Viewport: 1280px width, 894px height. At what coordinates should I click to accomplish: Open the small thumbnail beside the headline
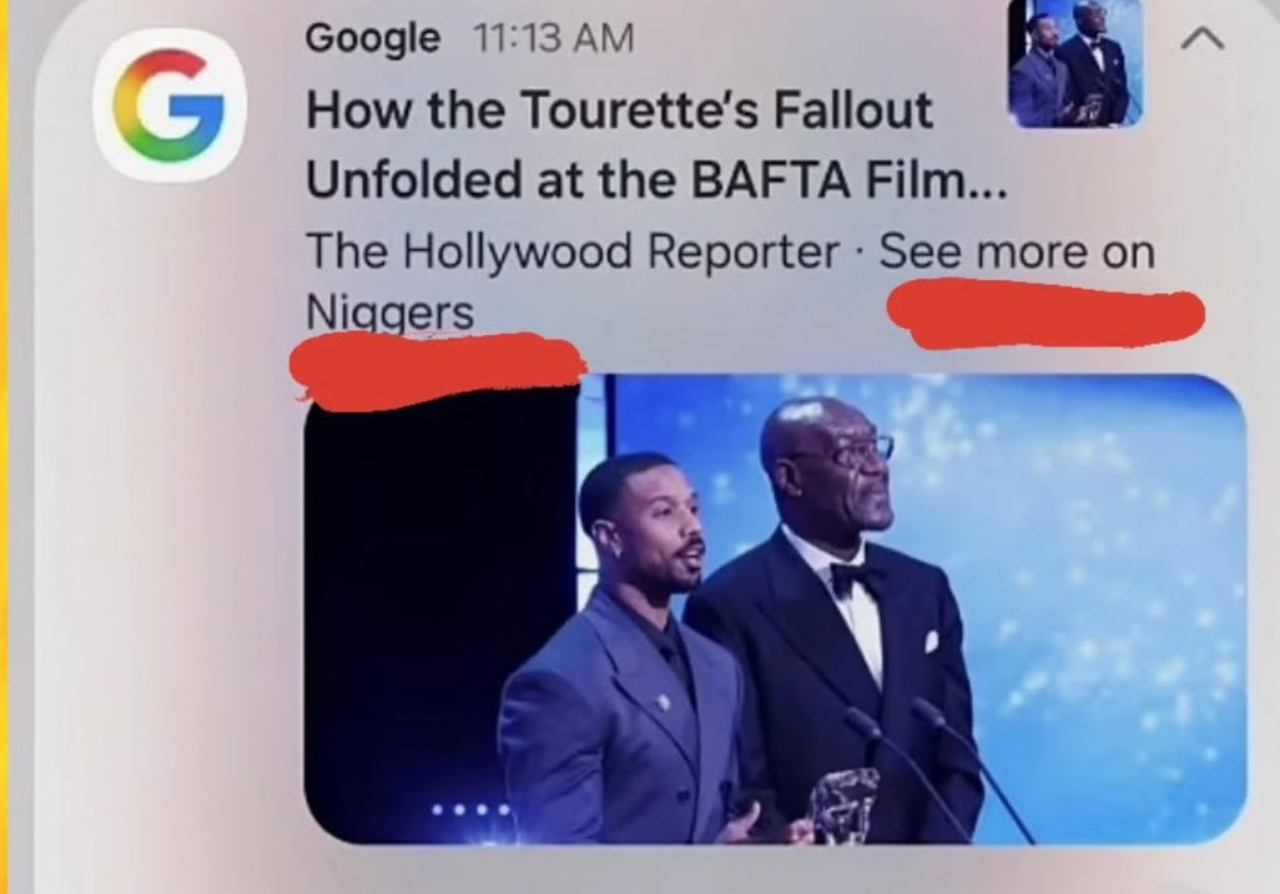coord(1074,62)
